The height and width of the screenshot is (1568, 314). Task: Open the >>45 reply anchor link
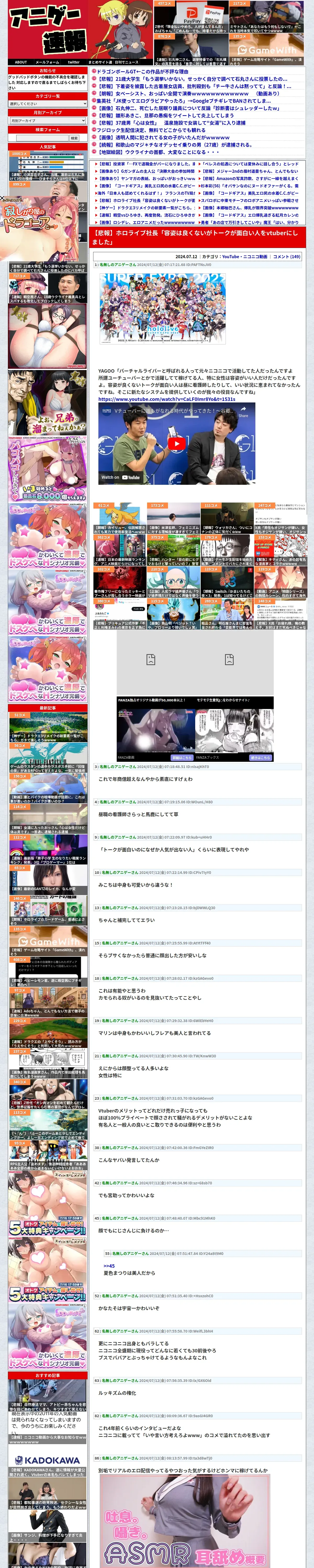pos(109,1265)
